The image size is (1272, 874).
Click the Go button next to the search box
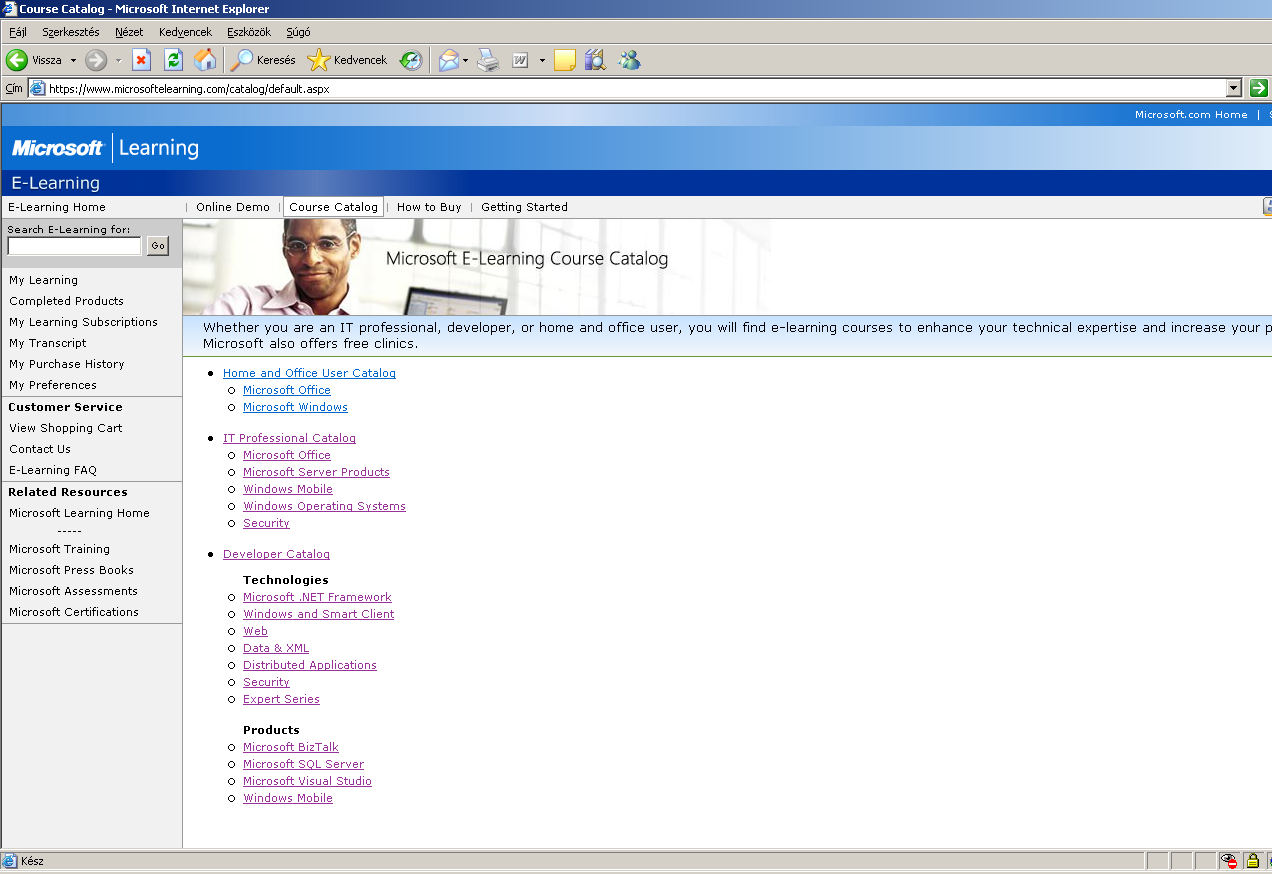click(158, 246)
